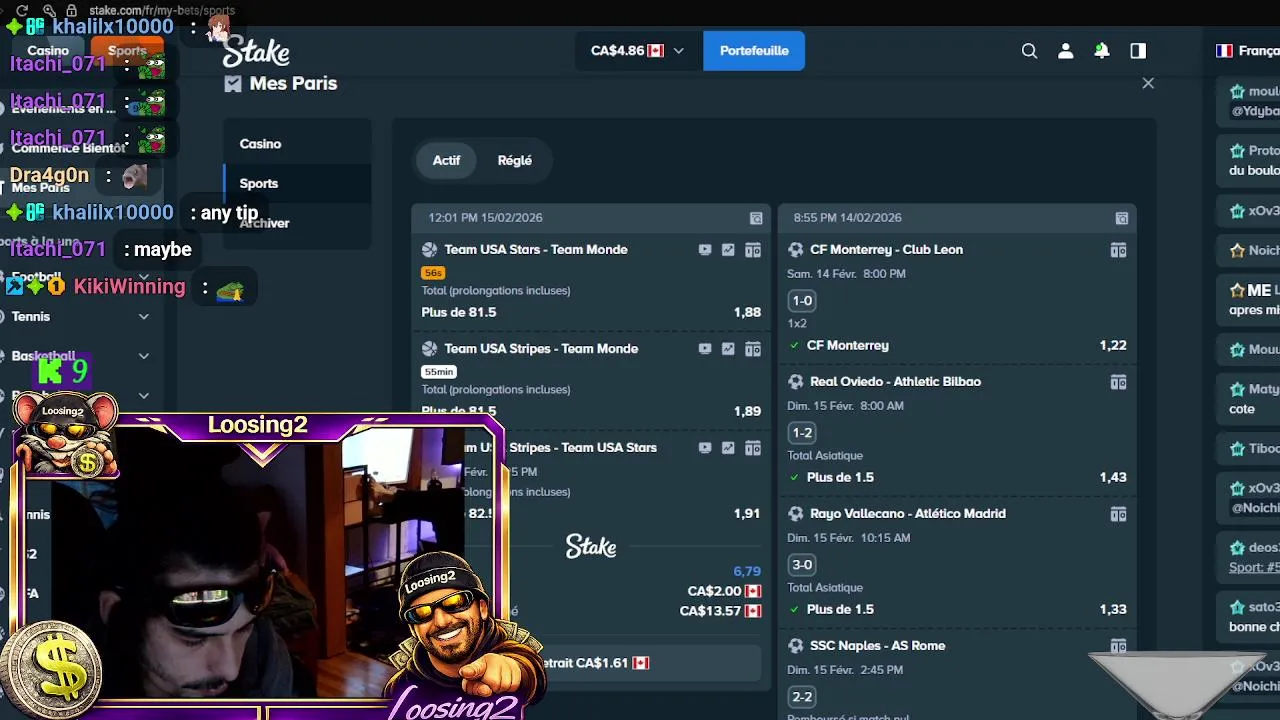Screen dimensions: 1280x720
Task: Click the Stake logo in the header
Action: (x=256, y=52)
